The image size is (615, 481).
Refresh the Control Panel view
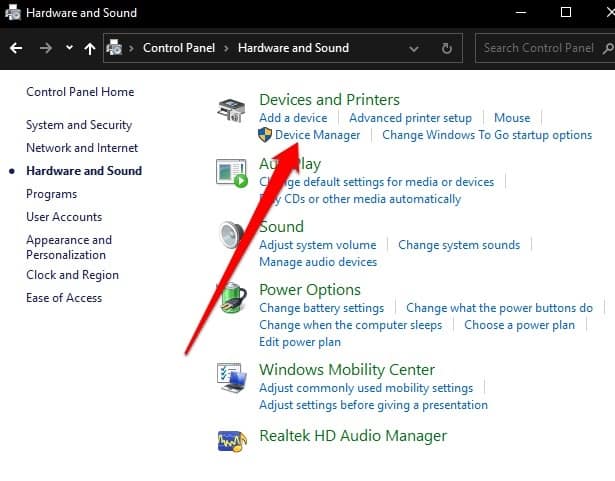click(x=446, y=49)
